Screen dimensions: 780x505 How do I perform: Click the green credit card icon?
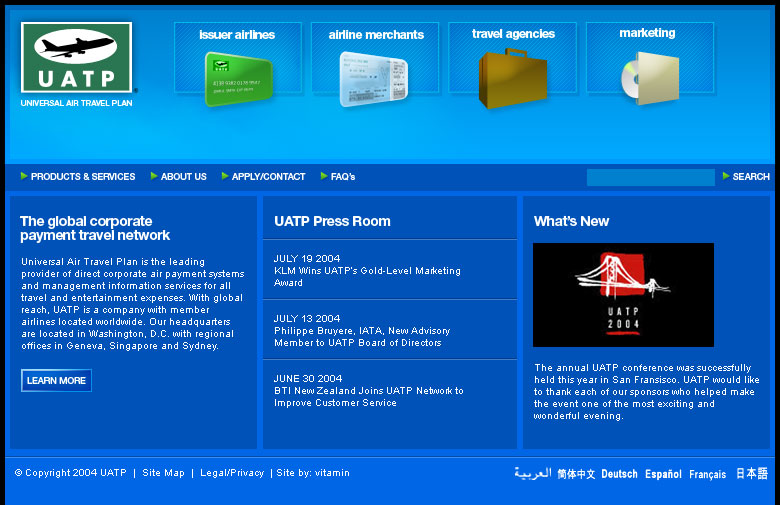click(x=237, y=79)
